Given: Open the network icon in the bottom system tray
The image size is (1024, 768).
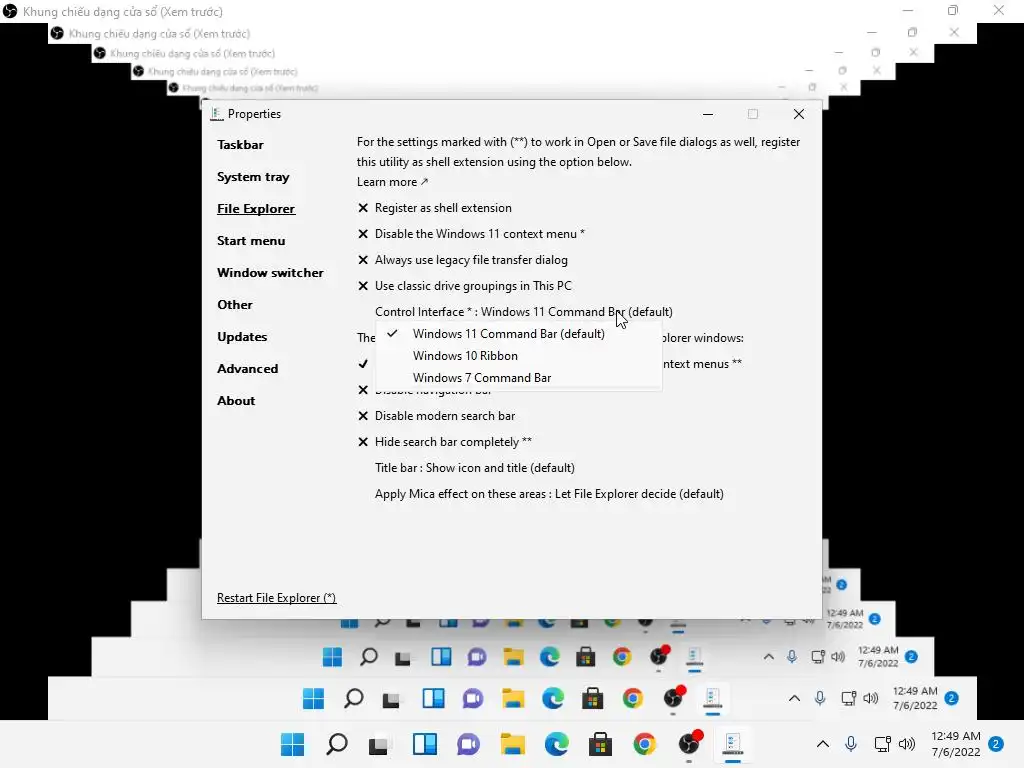Looking at the screenshot, I should click(882, 744).
